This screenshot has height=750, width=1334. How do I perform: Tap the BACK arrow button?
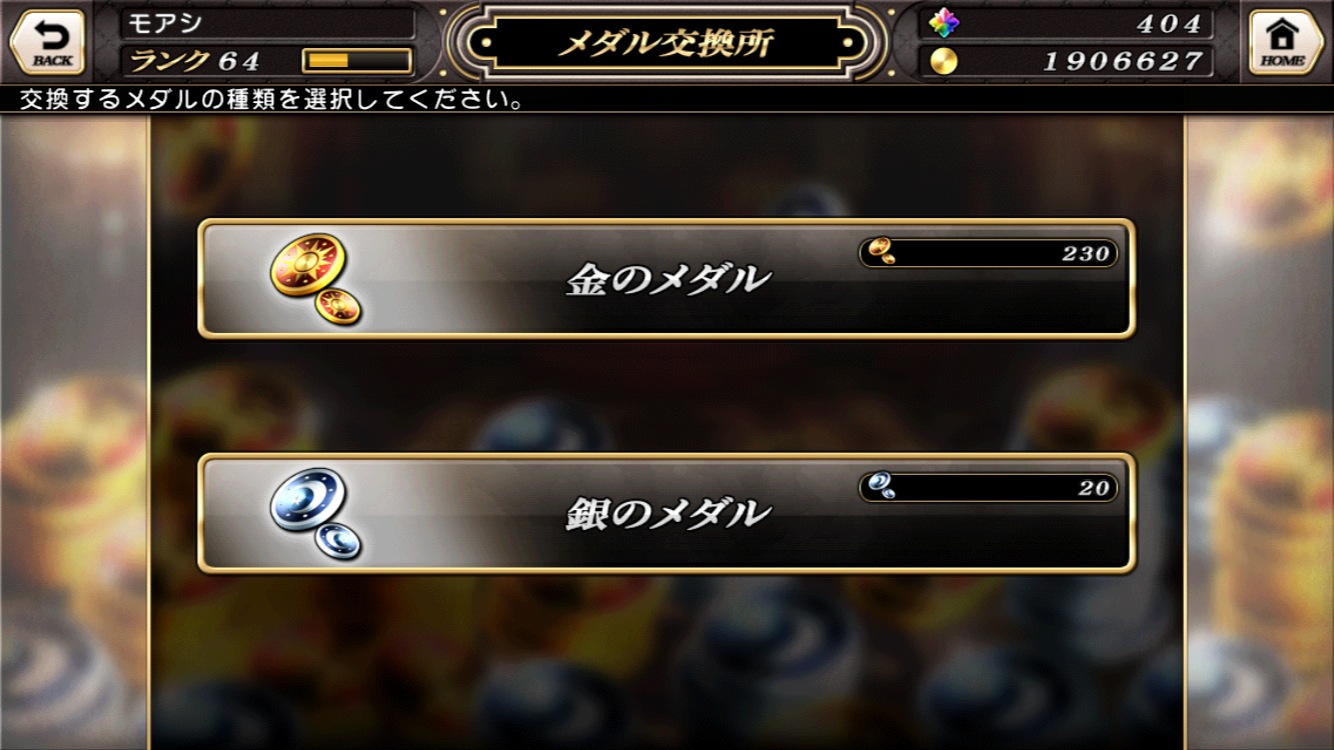tap(47, 42)
